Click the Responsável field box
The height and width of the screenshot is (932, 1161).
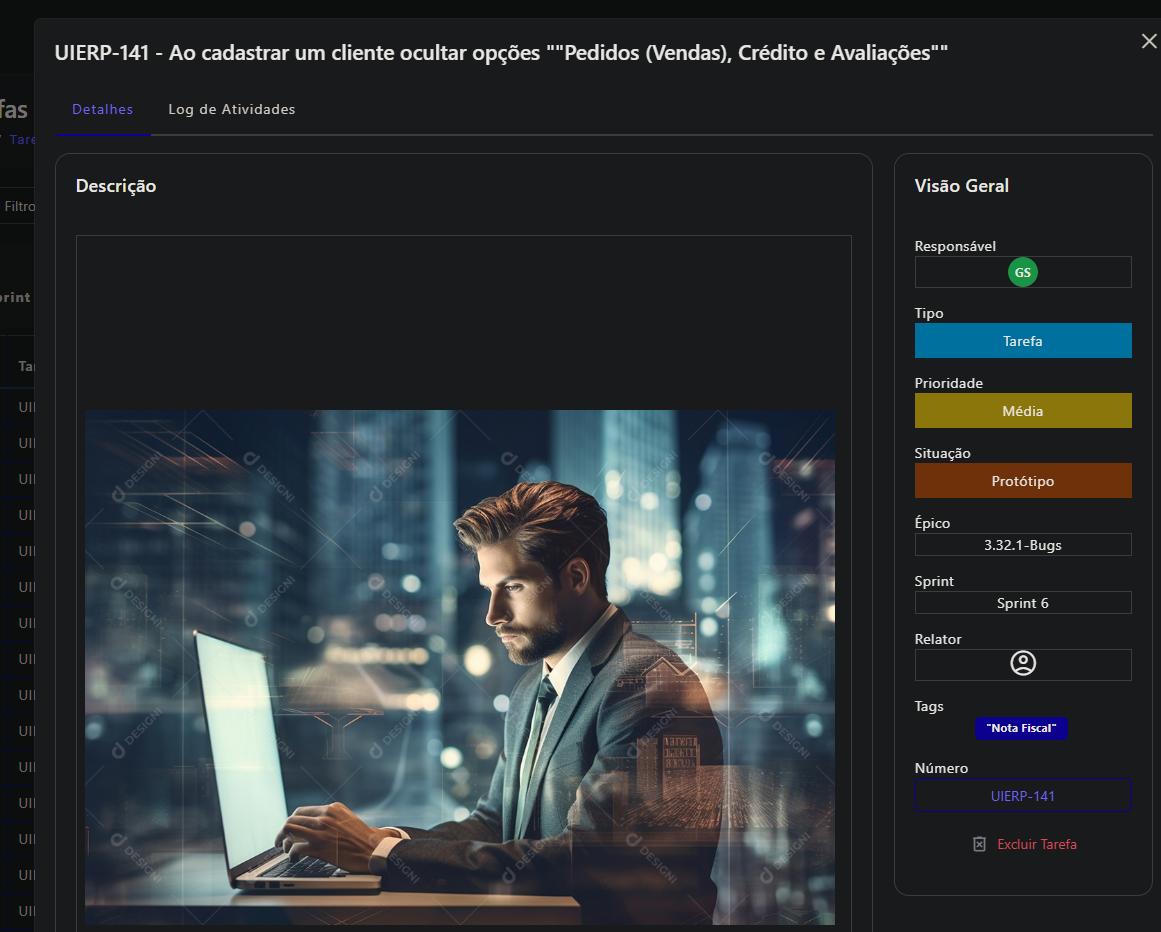tap(1023, 272)
